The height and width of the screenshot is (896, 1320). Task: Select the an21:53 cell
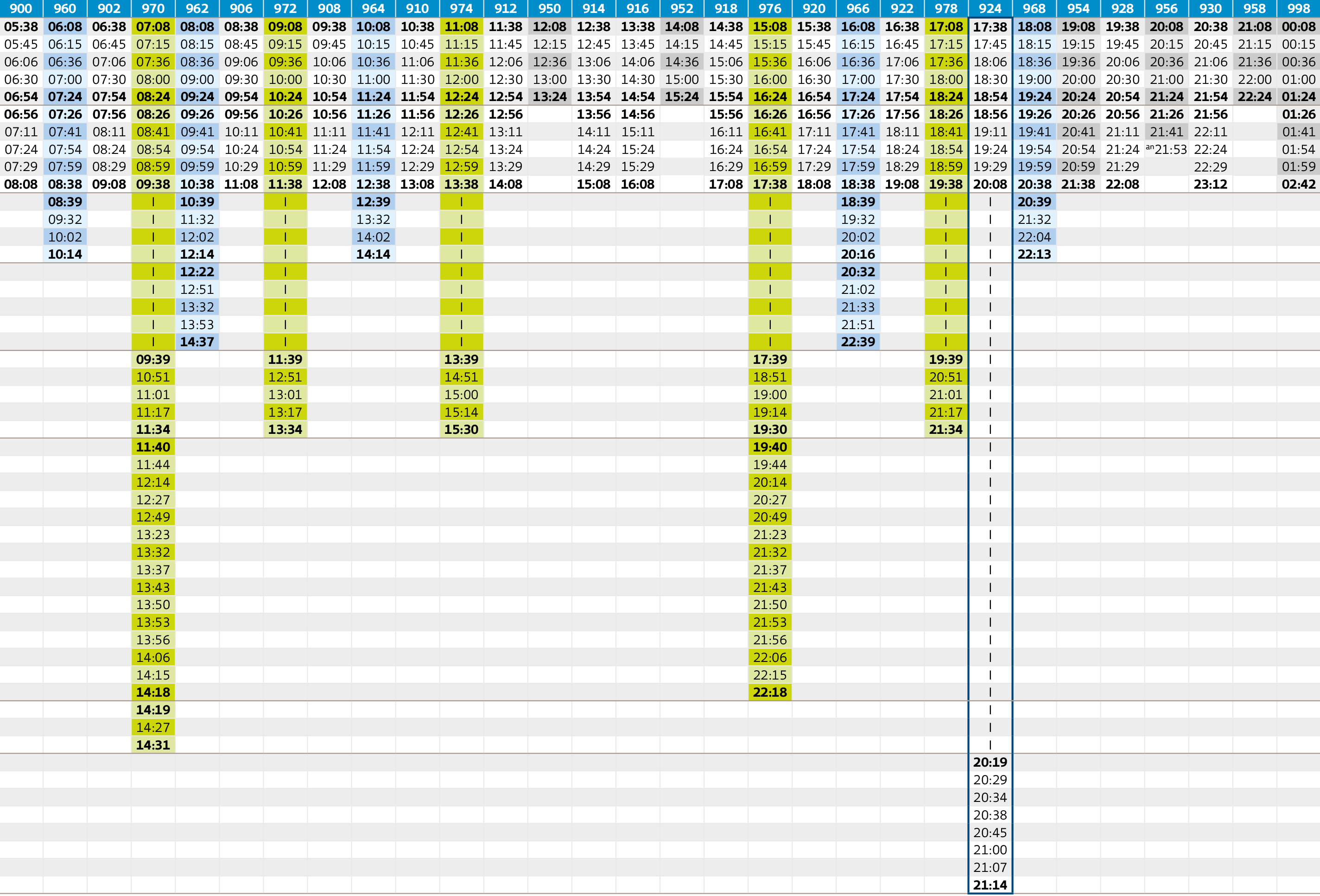click(x=1167, y=149)
